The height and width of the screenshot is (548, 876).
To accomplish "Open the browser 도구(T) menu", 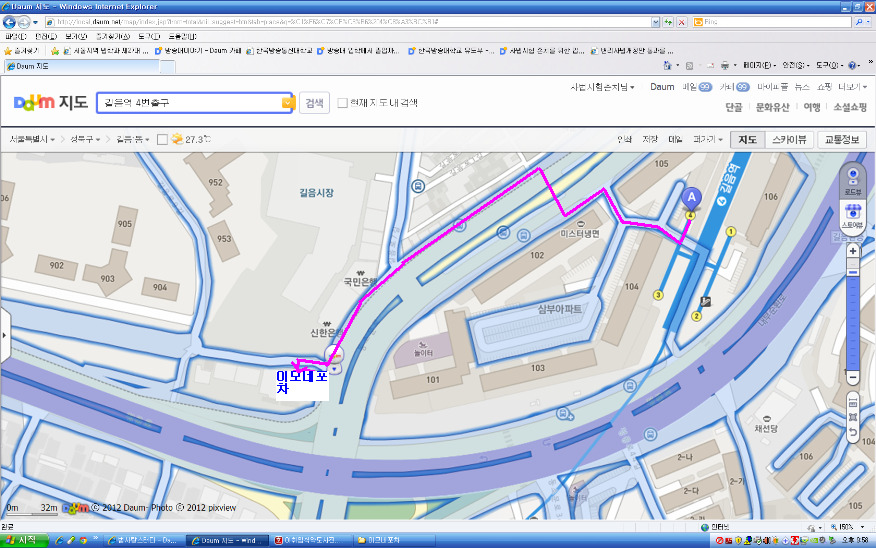I will click(x=149, y=37).
